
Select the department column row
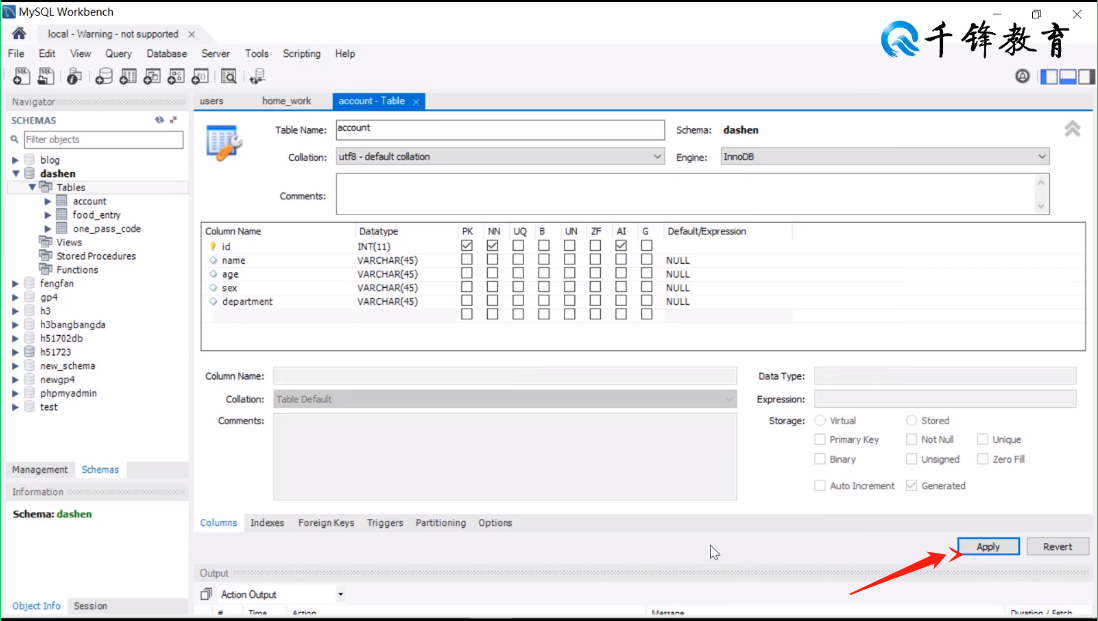497,302
